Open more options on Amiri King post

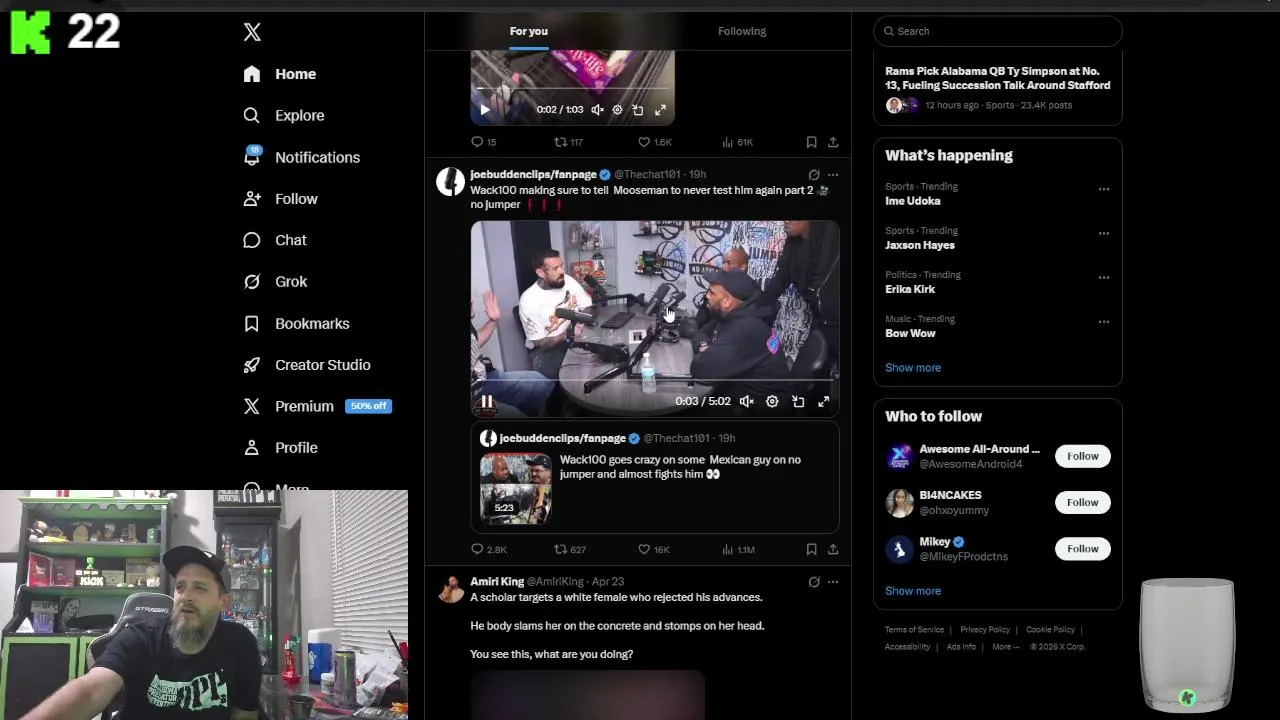coord(833,581)
